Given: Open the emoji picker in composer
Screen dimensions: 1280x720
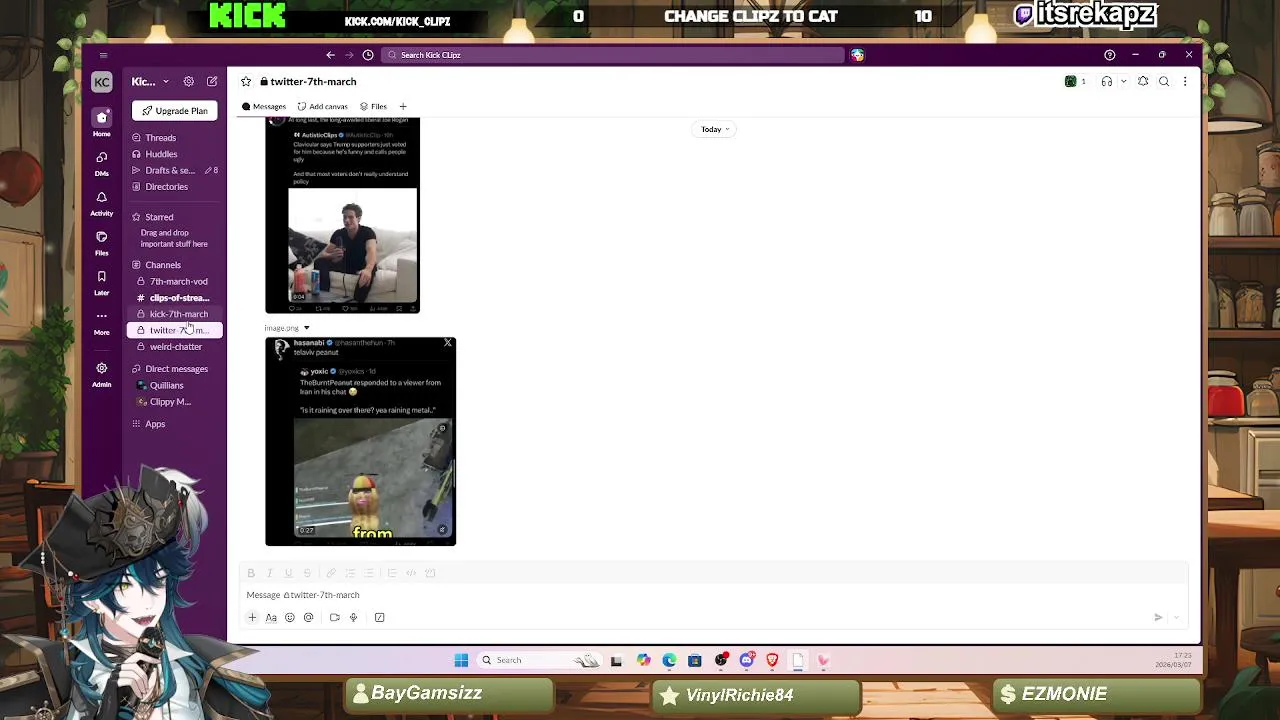Looking at the screenshot, I should pos(290,618).
